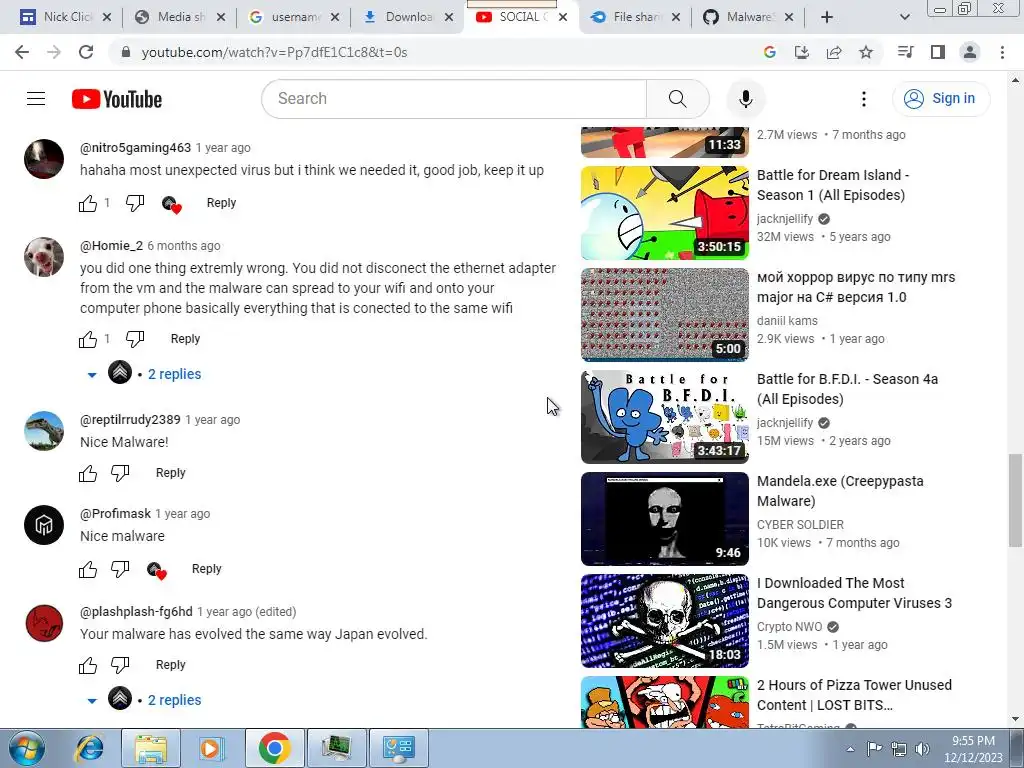Click the Google icon in address bar

click(x=770, y=52)
